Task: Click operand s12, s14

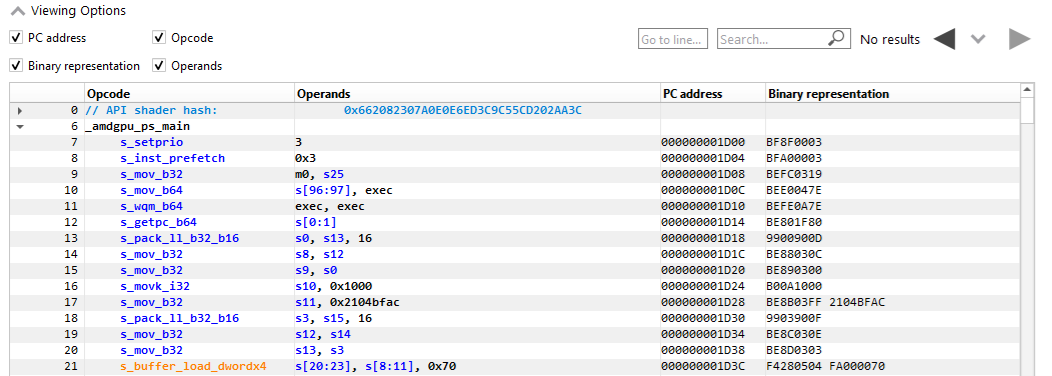Action: (323, 334)
